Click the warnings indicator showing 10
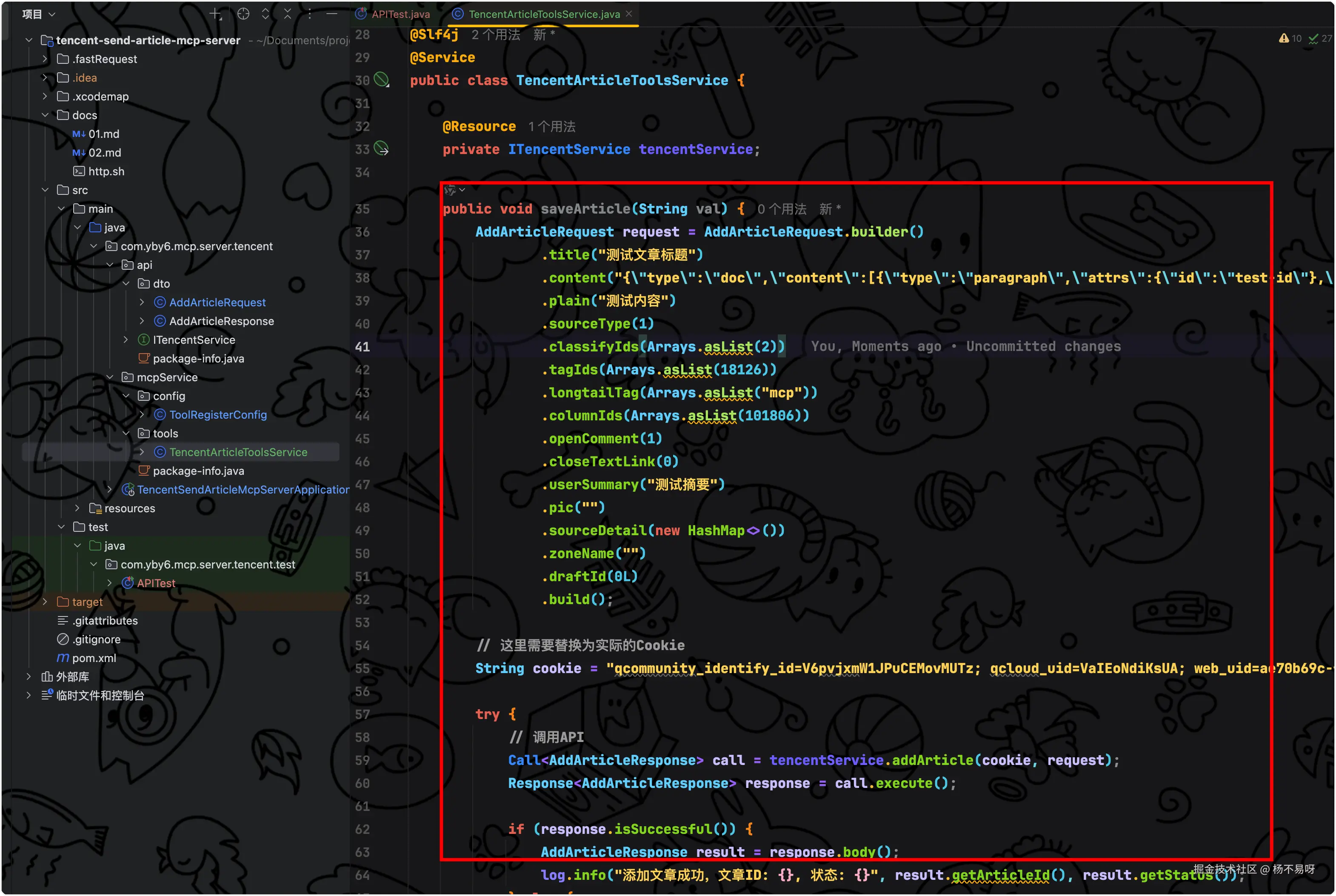Viewport: 1336px width, 896px height. pyautogui.click(x=1290, y=38)
